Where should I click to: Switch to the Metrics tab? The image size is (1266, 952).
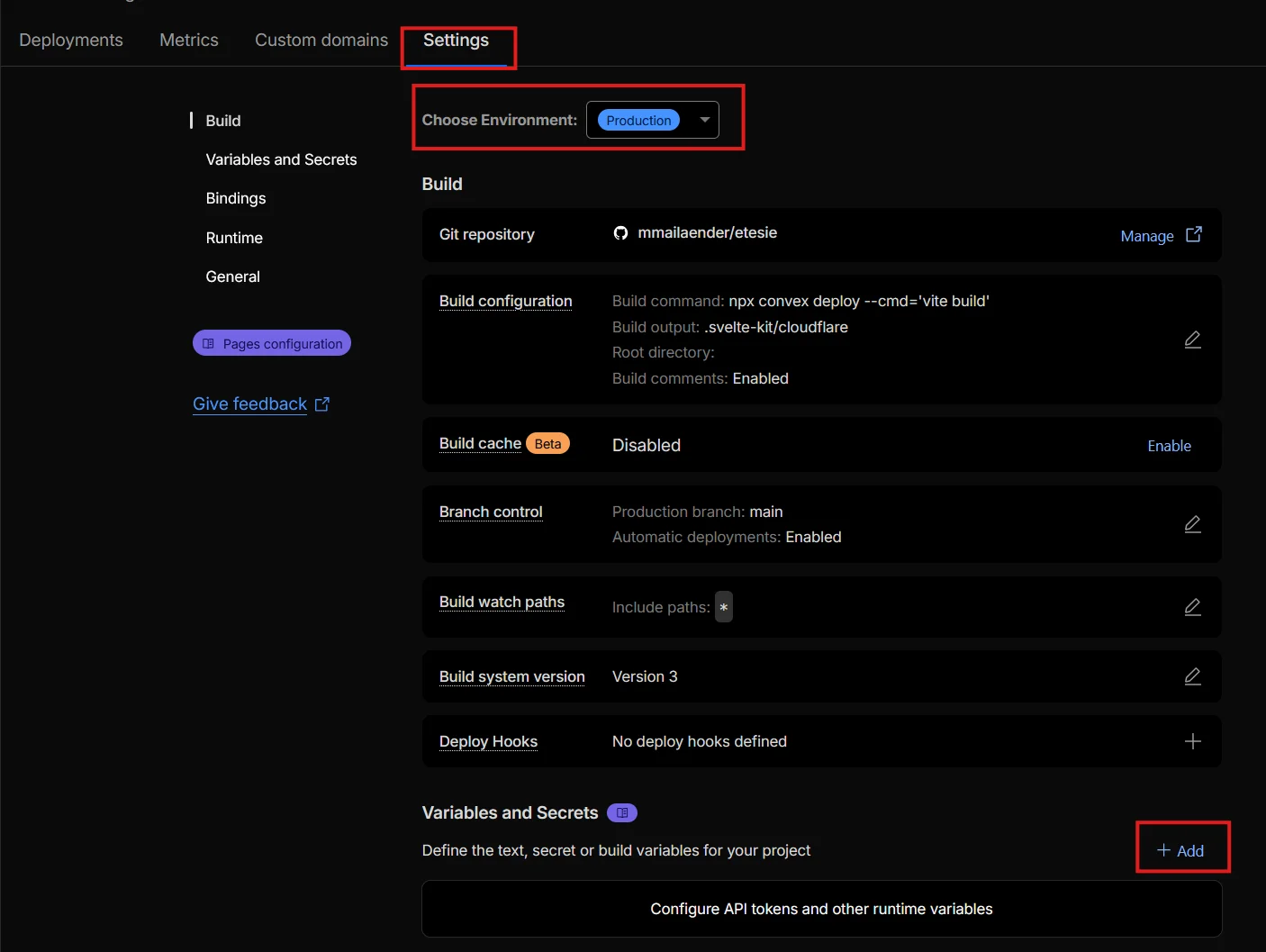coord(189,40)
